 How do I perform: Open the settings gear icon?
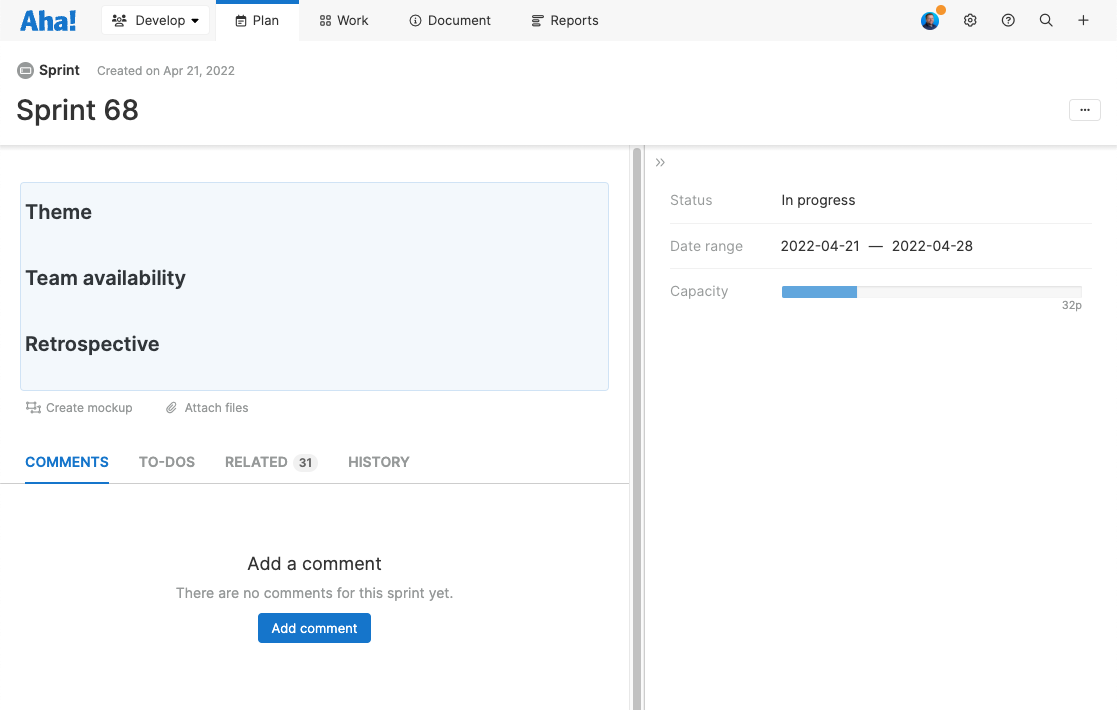(969, 20)
